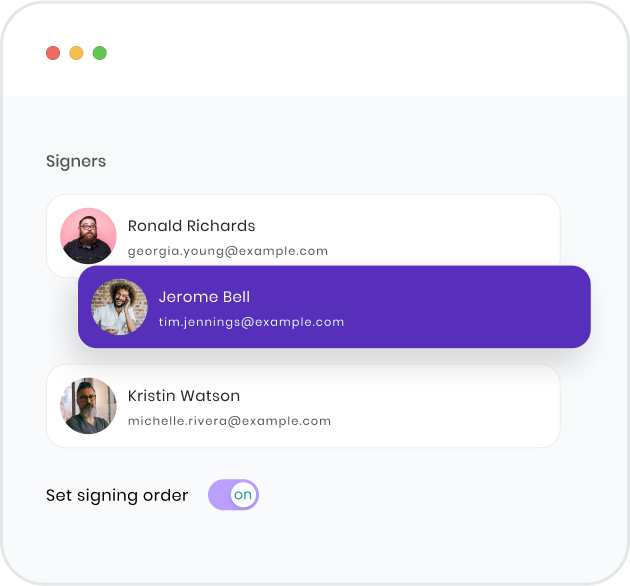Screen dimensions: 630x586
Task: Click email georgia.young@example.com
Action: (x=228, y=251)
